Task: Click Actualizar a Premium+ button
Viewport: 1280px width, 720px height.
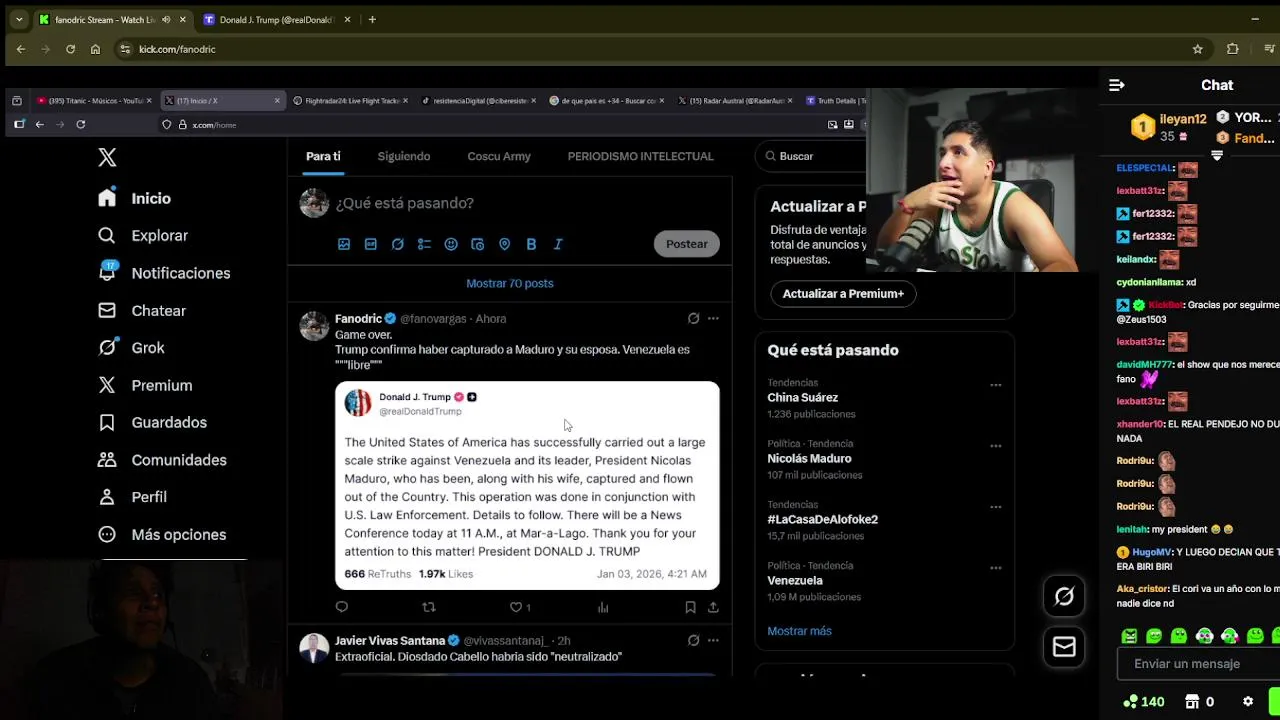Action: pos(843,294)
